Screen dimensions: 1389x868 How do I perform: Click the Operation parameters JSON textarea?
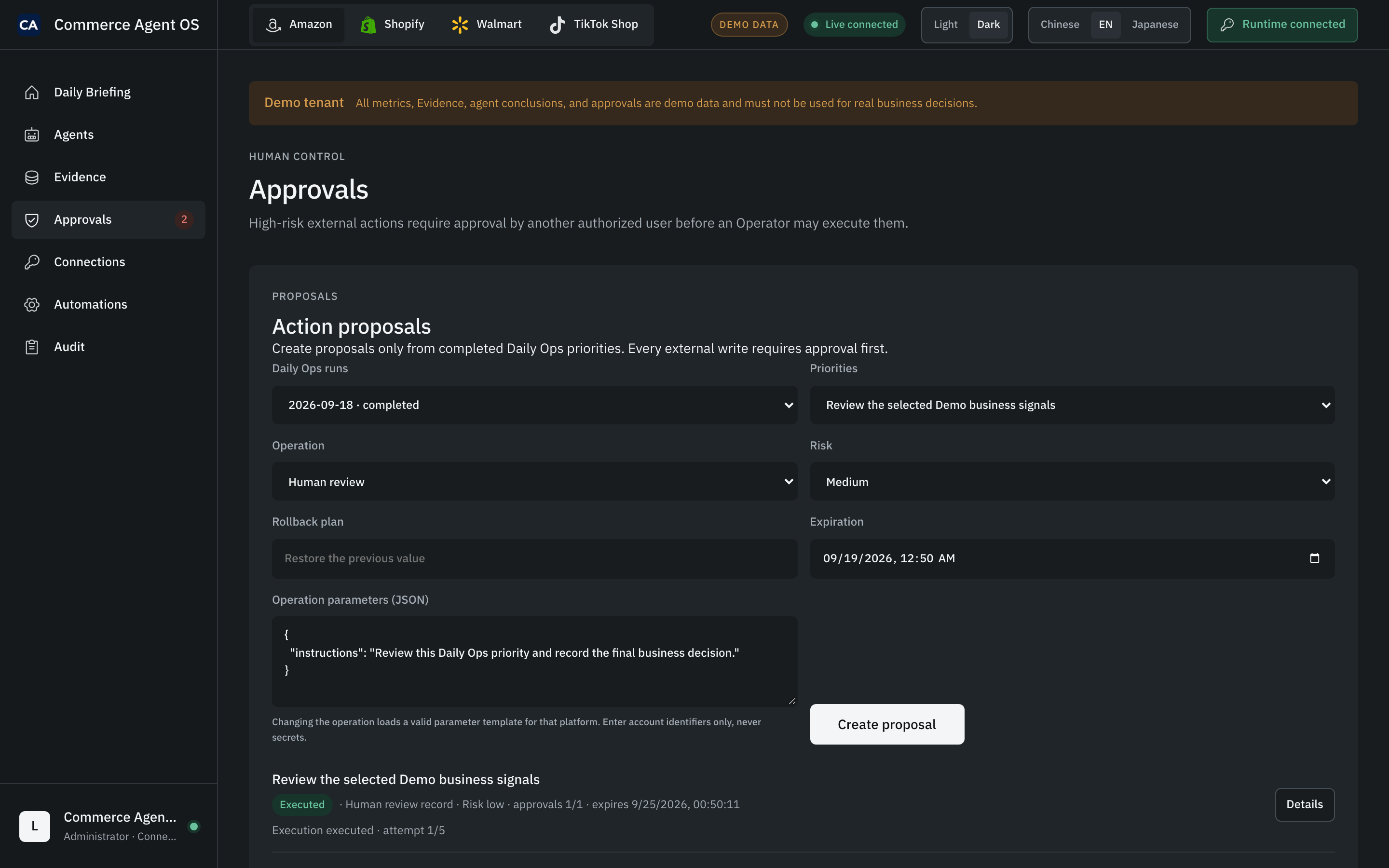coord(534,661)
